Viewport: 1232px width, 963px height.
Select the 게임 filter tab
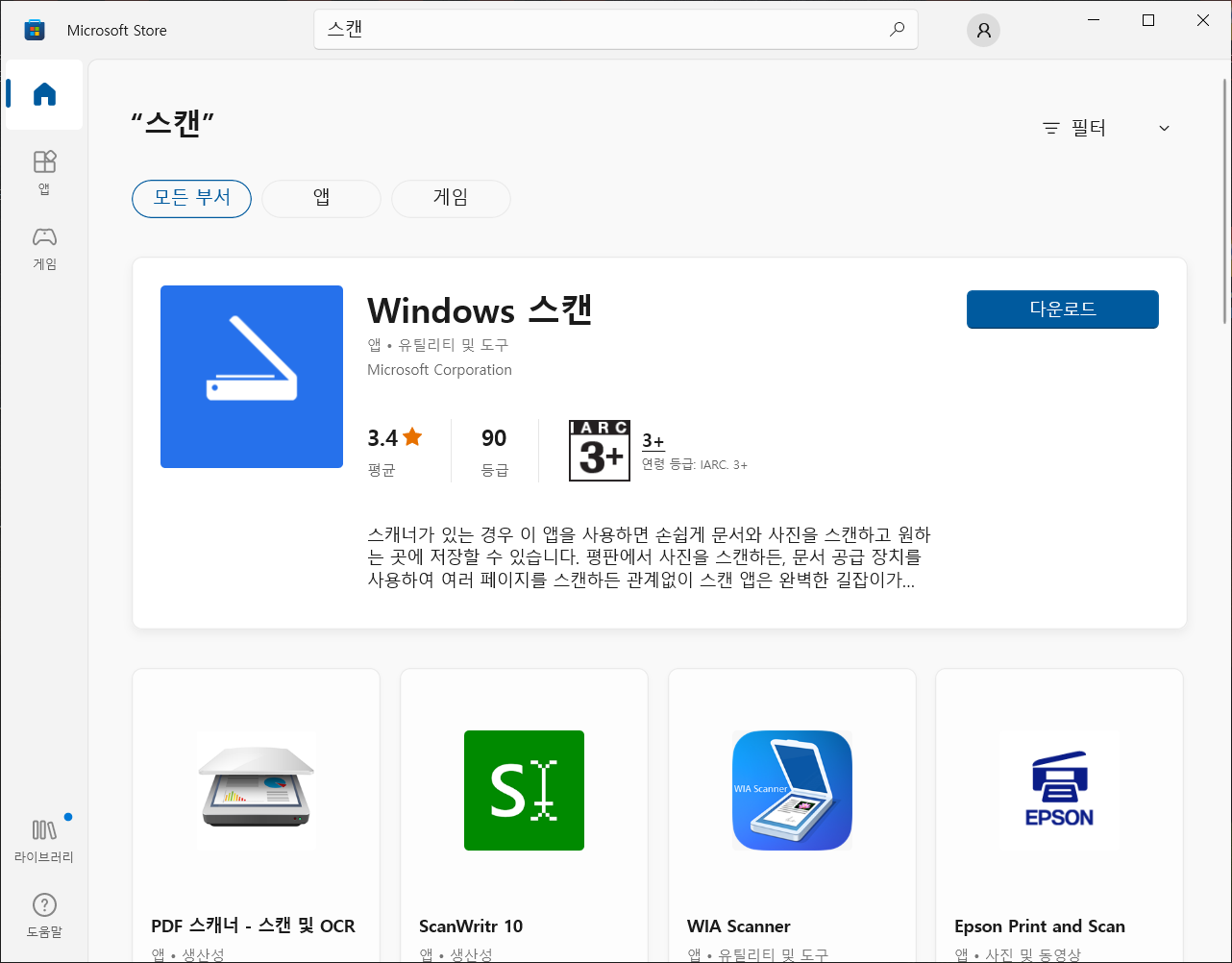coord(451,199)
